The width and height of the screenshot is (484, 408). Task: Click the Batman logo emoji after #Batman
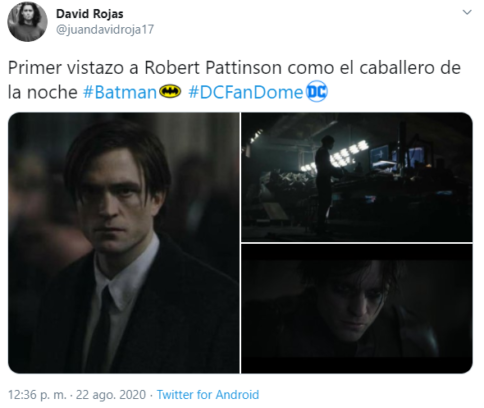coord(170,91)
